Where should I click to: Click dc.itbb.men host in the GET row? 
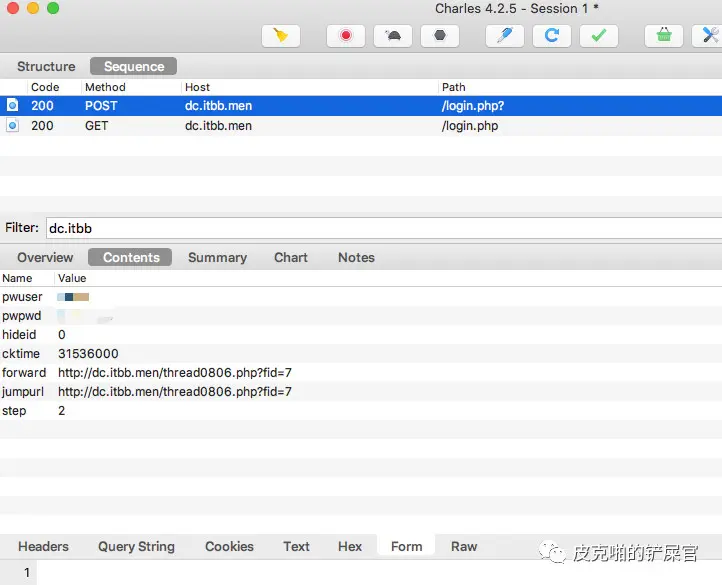pos(218,125)
